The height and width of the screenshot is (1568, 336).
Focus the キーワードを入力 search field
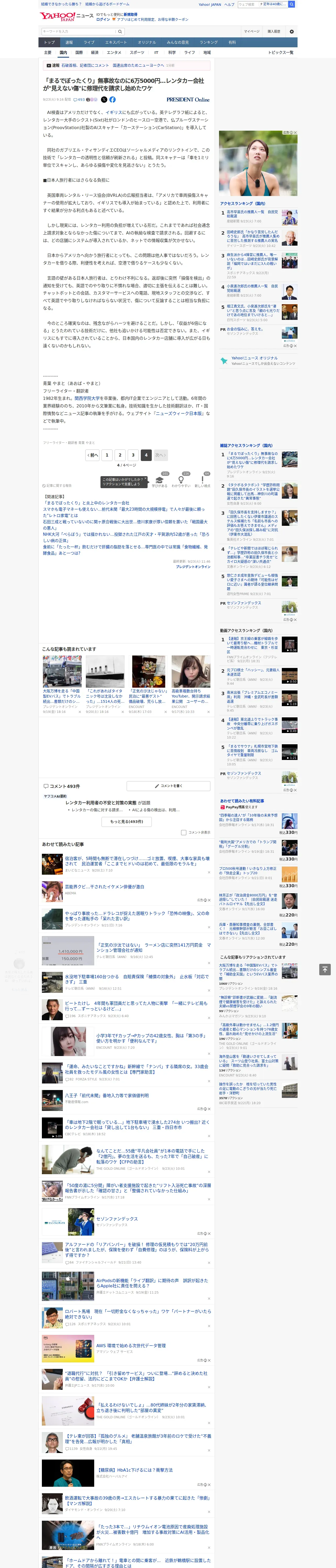78,31
